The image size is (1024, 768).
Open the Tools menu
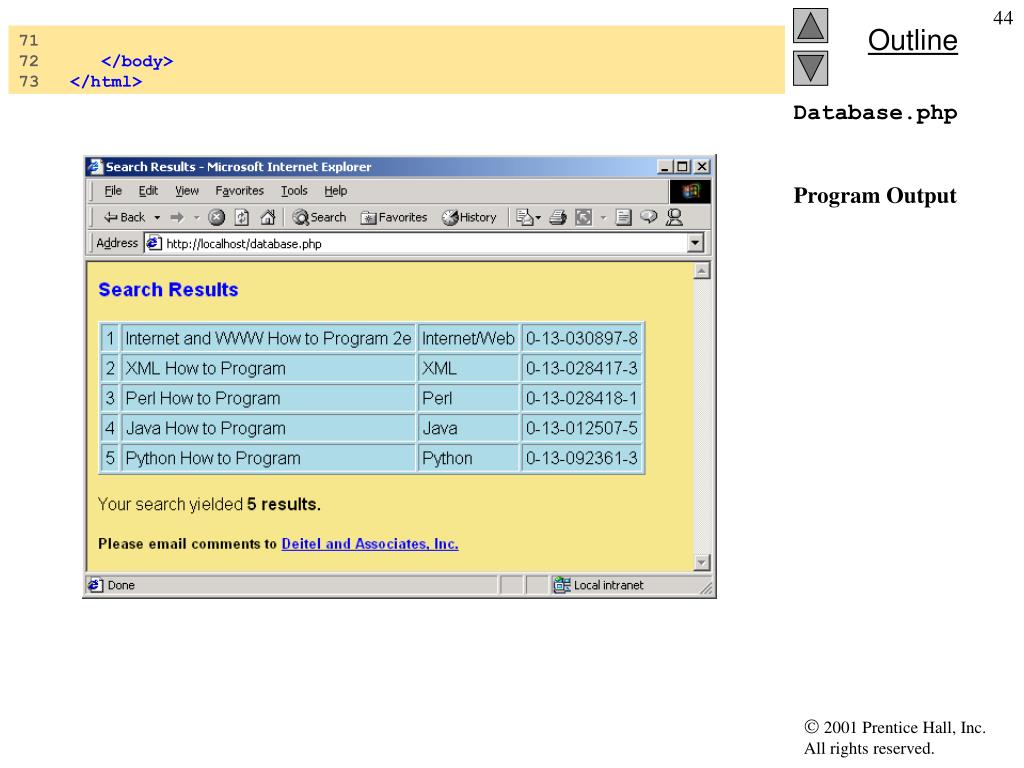[x=294, y=191]
